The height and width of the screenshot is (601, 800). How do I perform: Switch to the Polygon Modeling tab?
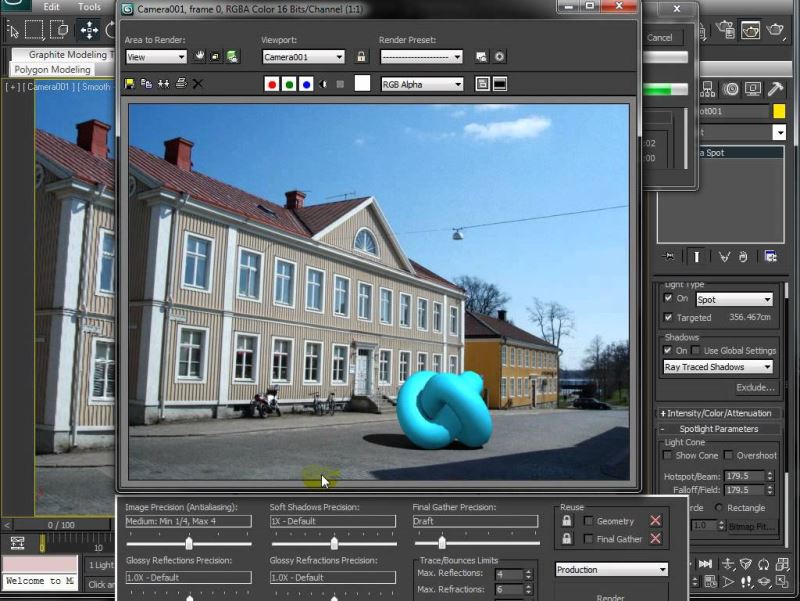pos(52,70)
